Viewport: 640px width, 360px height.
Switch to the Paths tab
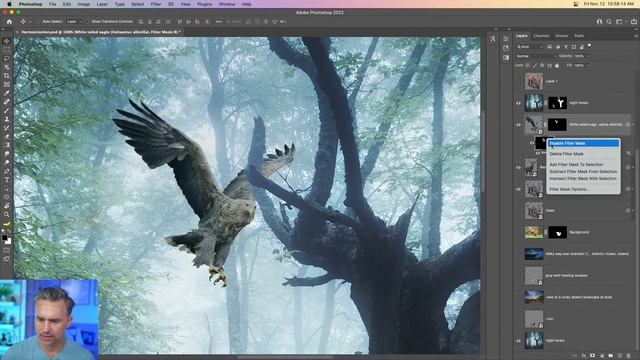[579, 36]
